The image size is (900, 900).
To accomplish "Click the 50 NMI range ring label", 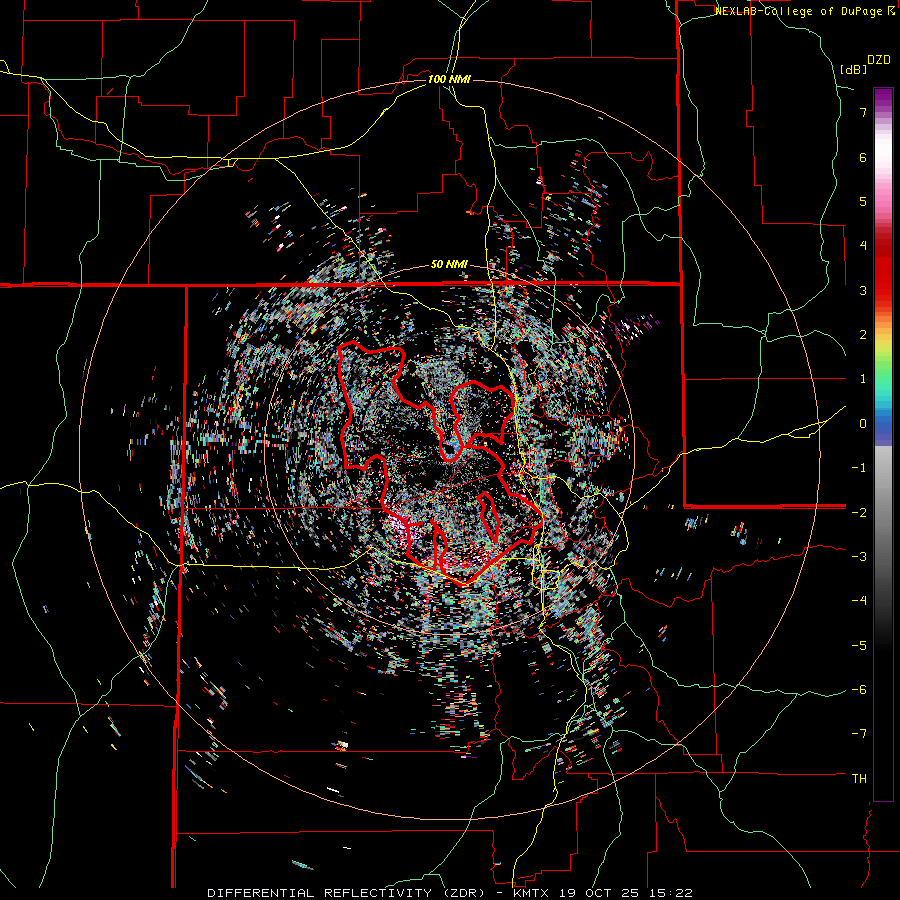I will tap(449, 265).
